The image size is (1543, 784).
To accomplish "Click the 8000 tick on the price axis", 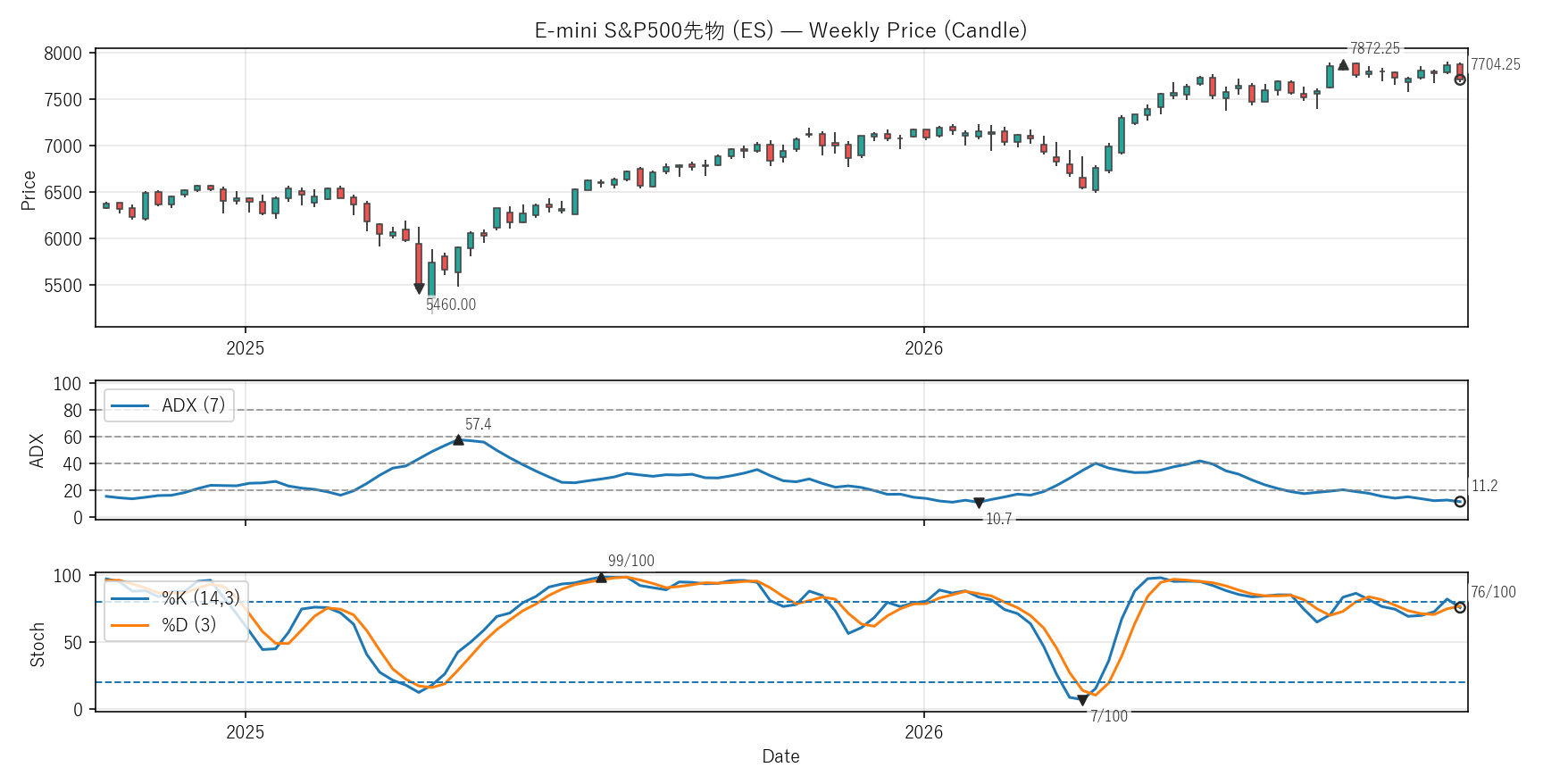I will tap(63, 54).
